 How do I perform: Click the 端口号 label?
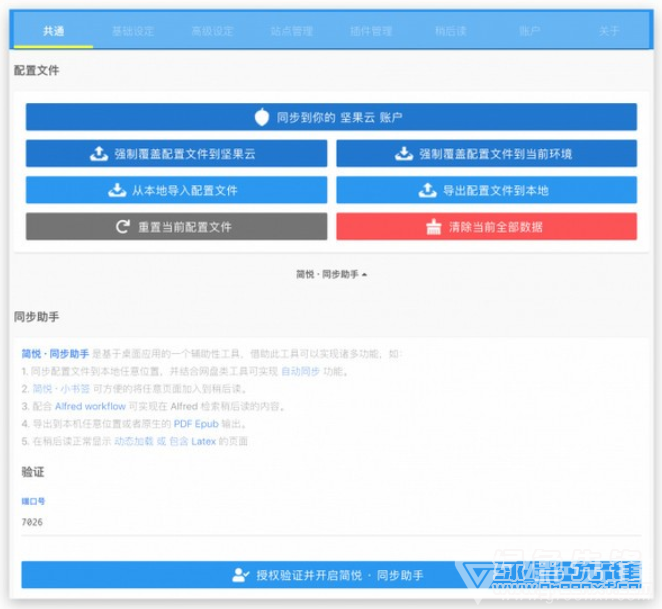(33, 501)
